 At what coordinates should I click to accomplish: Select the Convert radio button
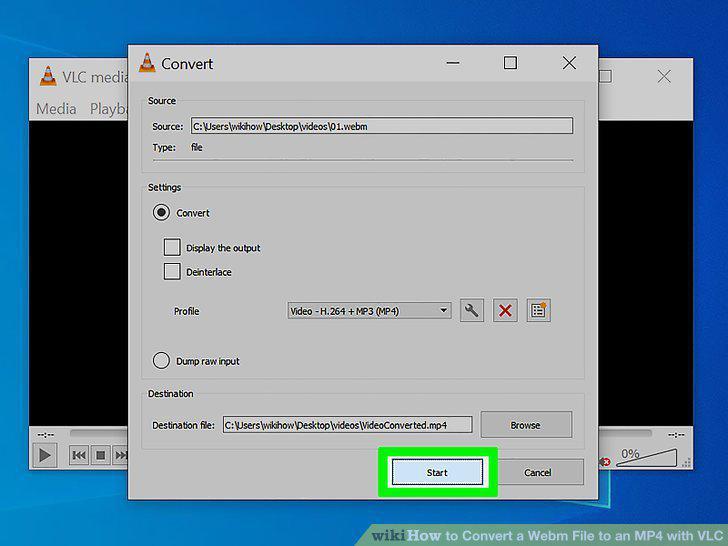(161, 213)
